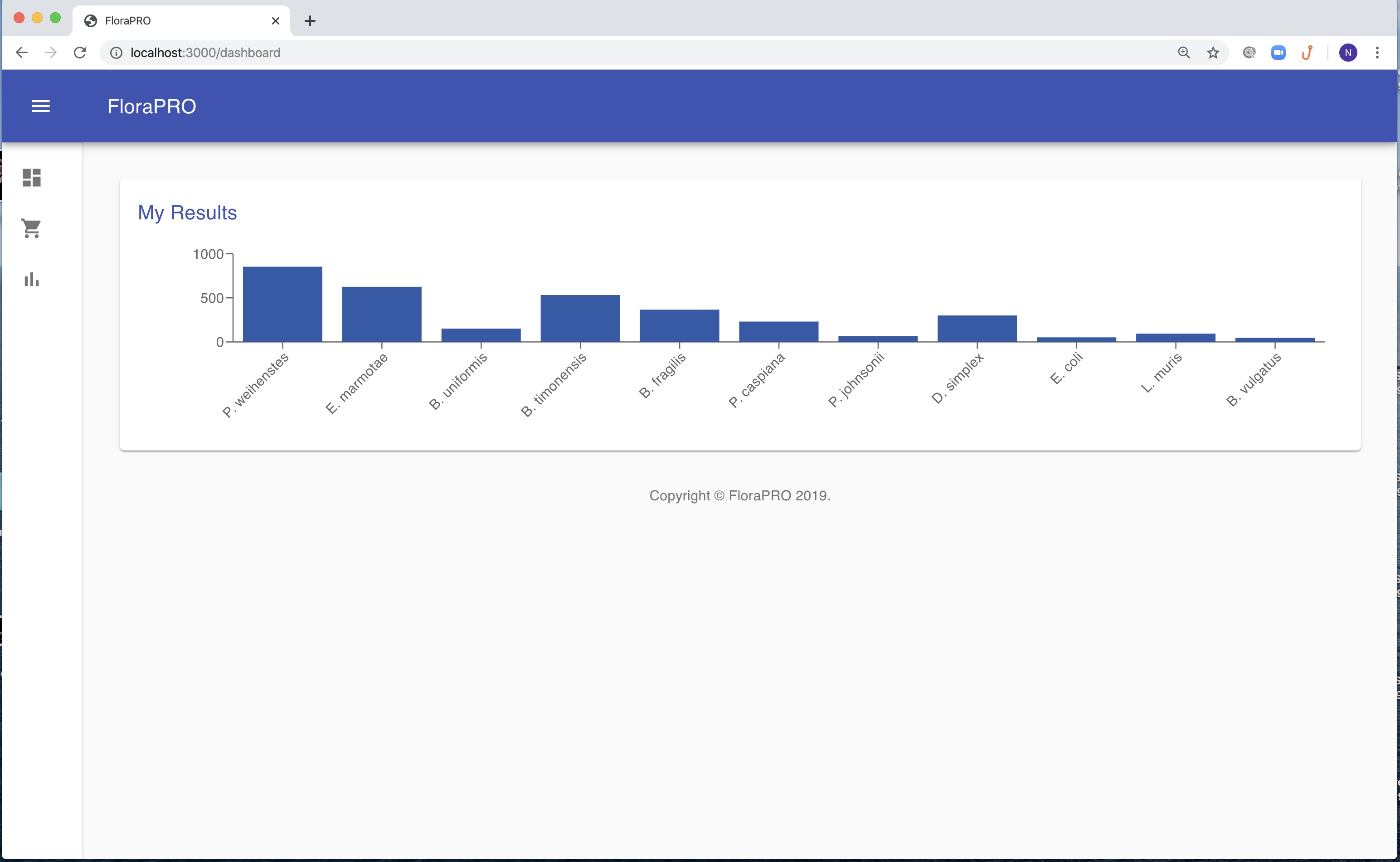Screen dimensions: 1400x862
Task: Click the E. marmotae bar in the chart
Action: (381, 314)
